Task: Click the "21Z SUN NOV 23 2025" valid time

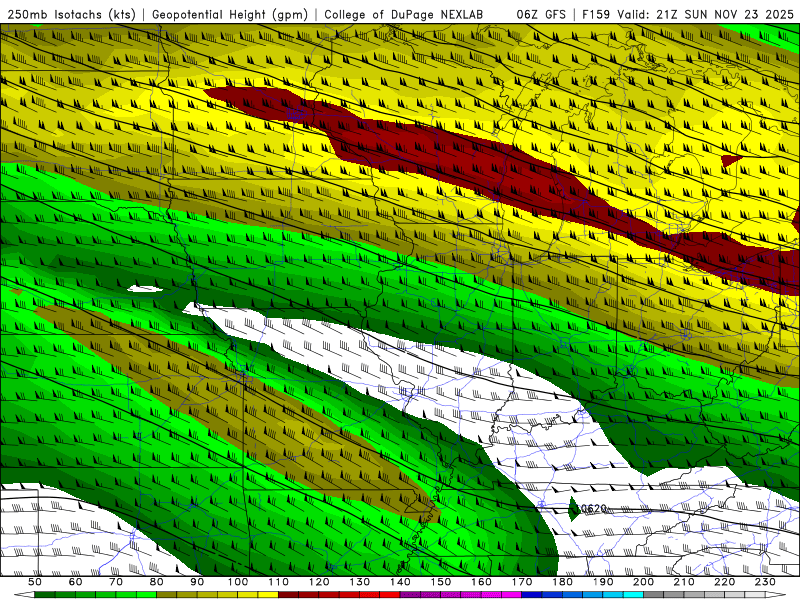Action: 725,14
